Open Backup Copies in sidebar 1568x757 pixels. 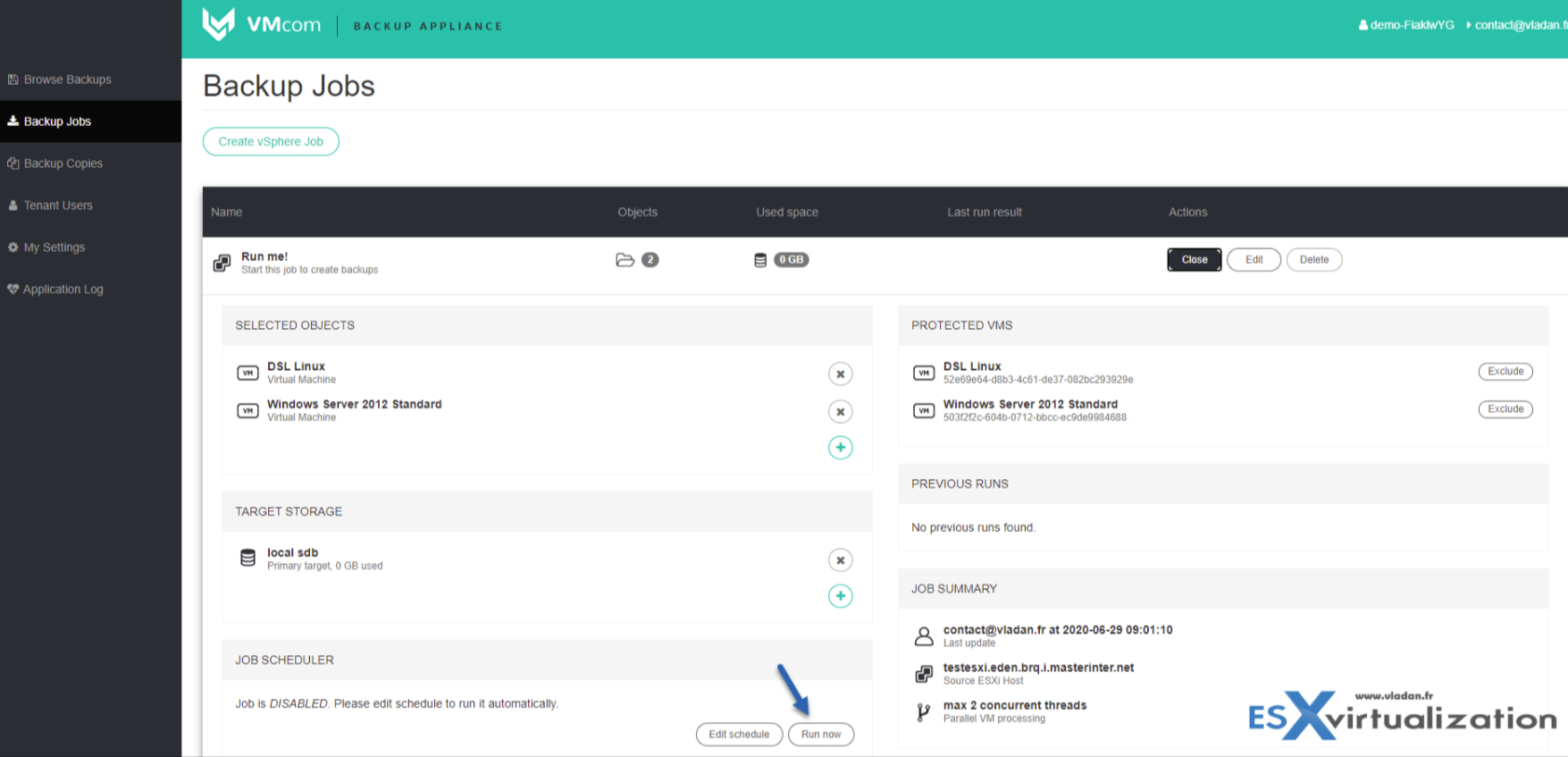(x=90, y=164)
